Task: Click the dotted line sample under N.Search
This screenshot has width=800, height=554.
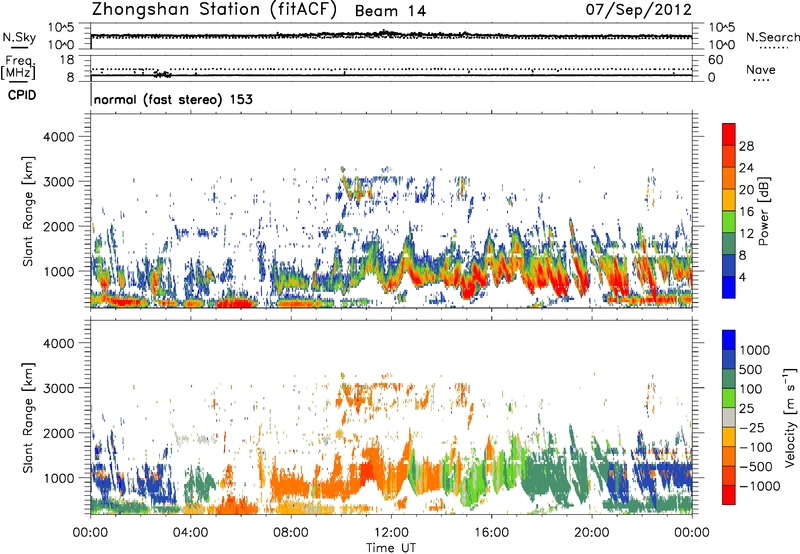Action: (x=774, y=48)
